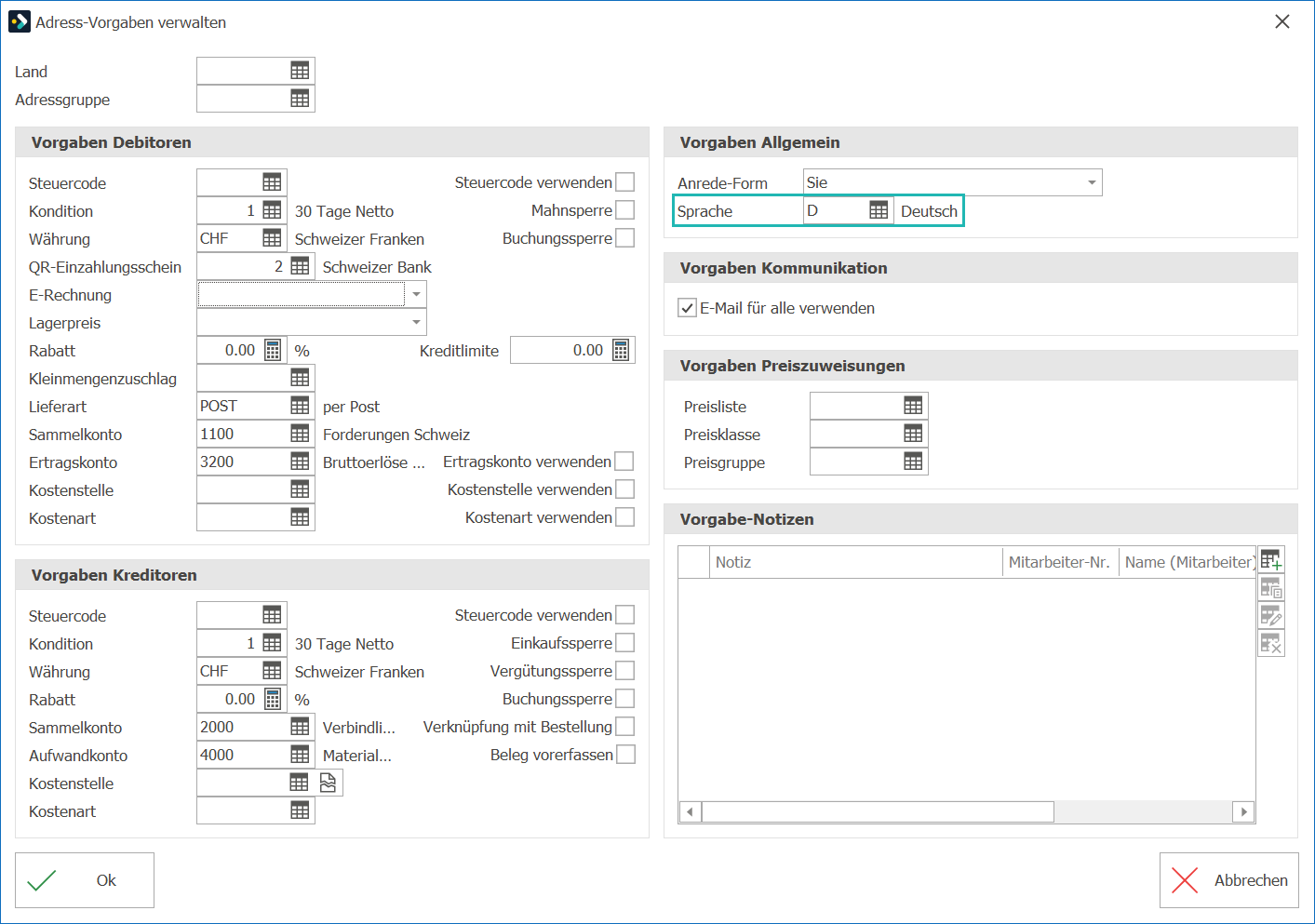Open Kreditoren Rabatt calculator icon
Viewport: 1315px width, 924px height.
tap(273, 699)
